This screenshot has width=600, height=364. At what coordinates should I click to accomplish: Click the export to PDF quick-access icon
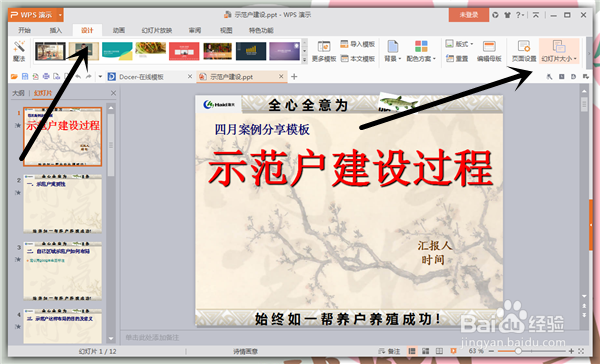[x=35, y=77]
